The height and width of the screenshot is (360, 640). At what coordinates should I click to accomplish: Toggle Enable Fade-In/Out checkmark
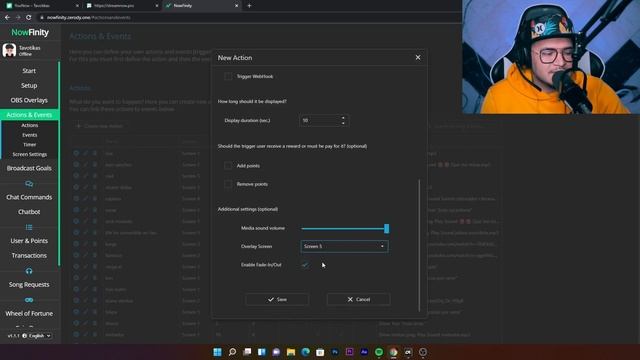click(x=305, y=265)
